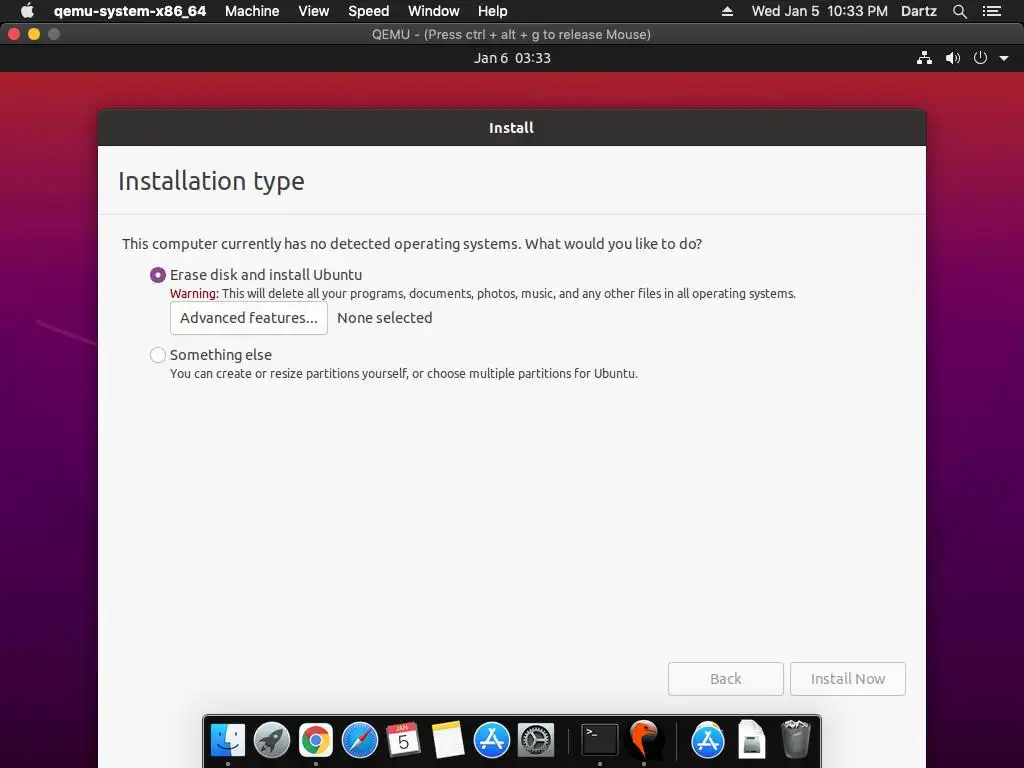Select the Something else radio option
Screen dimensions: 1024x768
(157, 355)
